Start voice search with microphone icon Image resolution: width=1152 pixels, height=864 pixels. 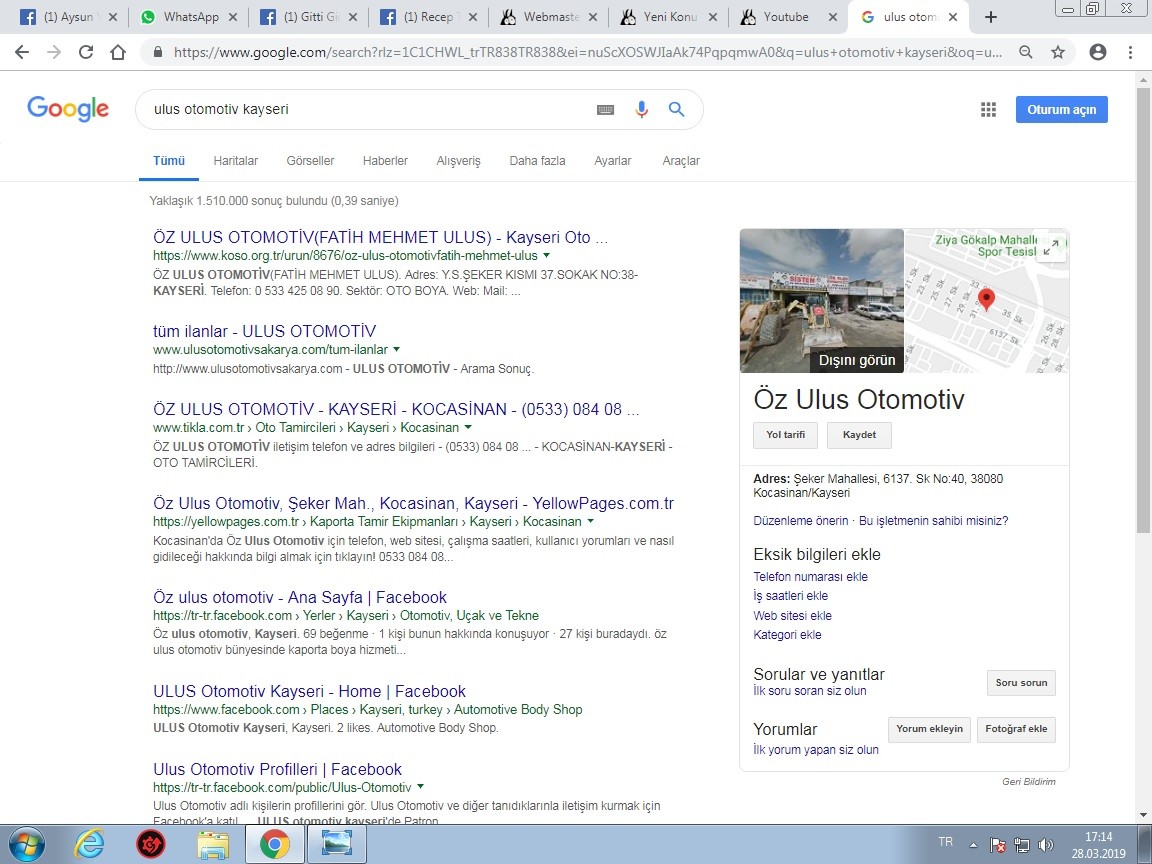(641, 109)
